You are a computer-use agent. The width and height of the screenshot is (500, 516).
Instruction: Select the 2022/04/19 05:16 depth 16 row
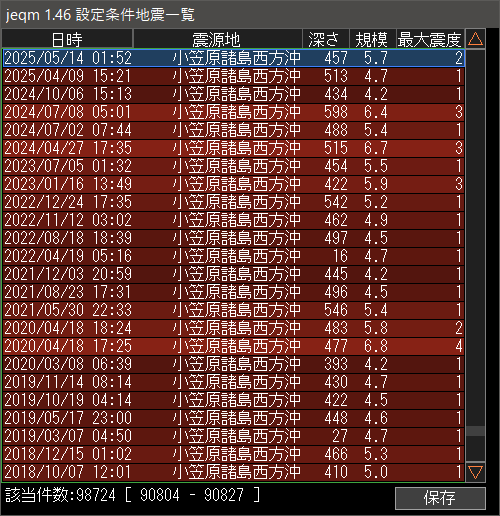[x=234, y=256]
